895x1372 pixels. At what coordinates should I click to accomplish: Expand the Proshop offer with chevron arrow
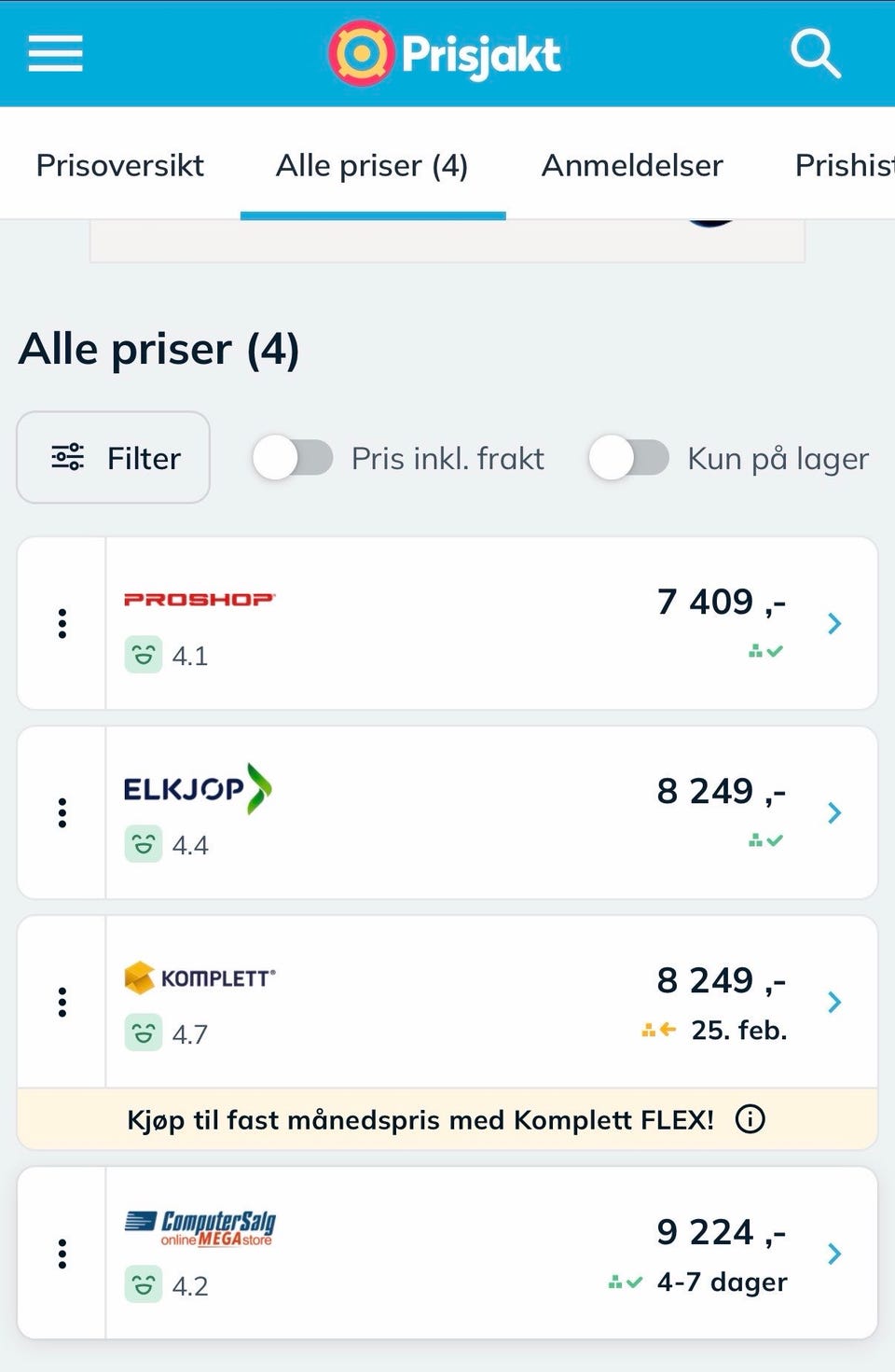coord(834,623)
